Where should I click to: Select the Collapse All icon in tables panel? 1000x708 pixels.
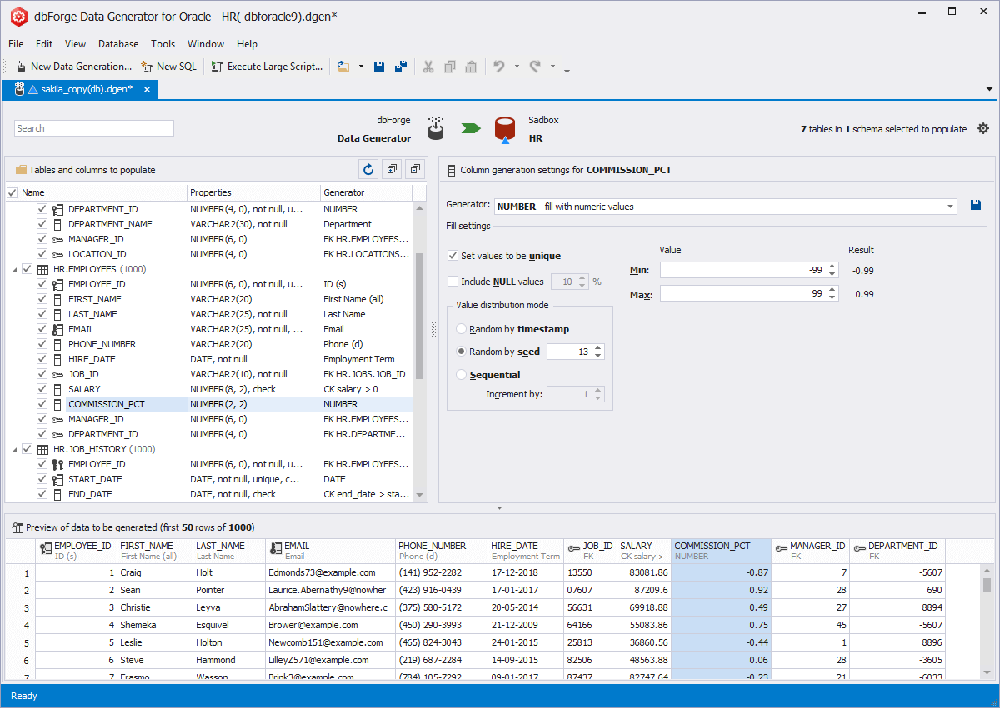413,169
